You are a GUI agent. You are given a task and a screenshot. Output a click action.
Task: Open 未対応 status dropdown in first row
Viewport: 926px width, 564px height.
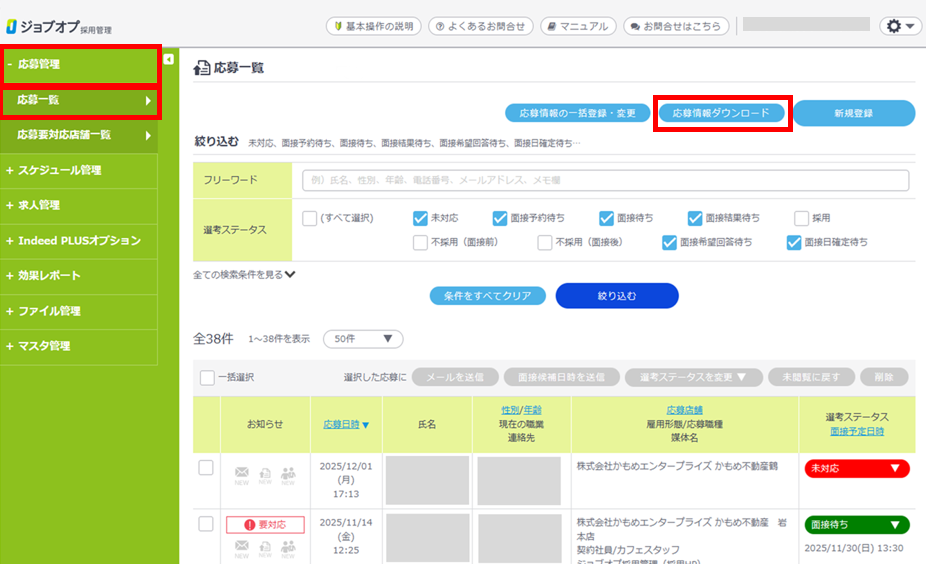855,468
